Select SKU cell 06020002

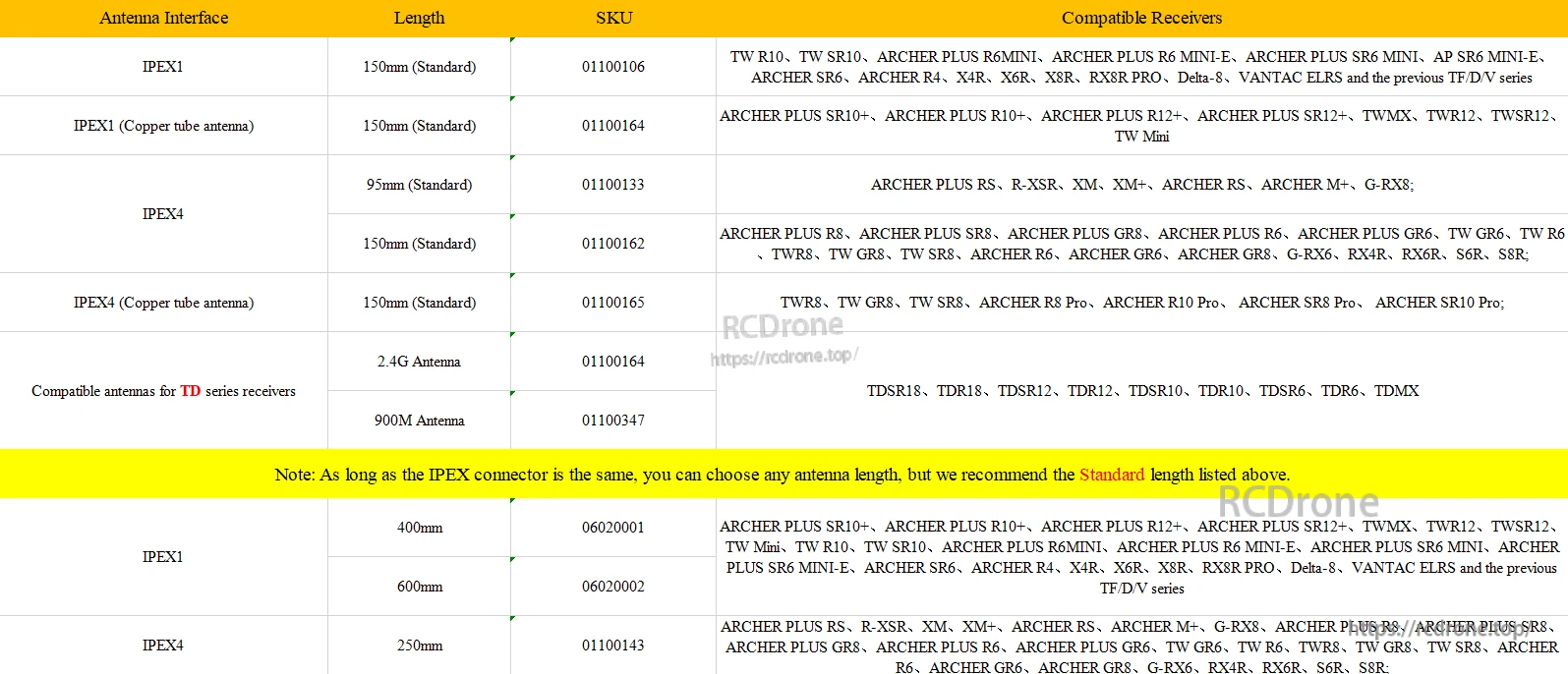tap(613, 587)
